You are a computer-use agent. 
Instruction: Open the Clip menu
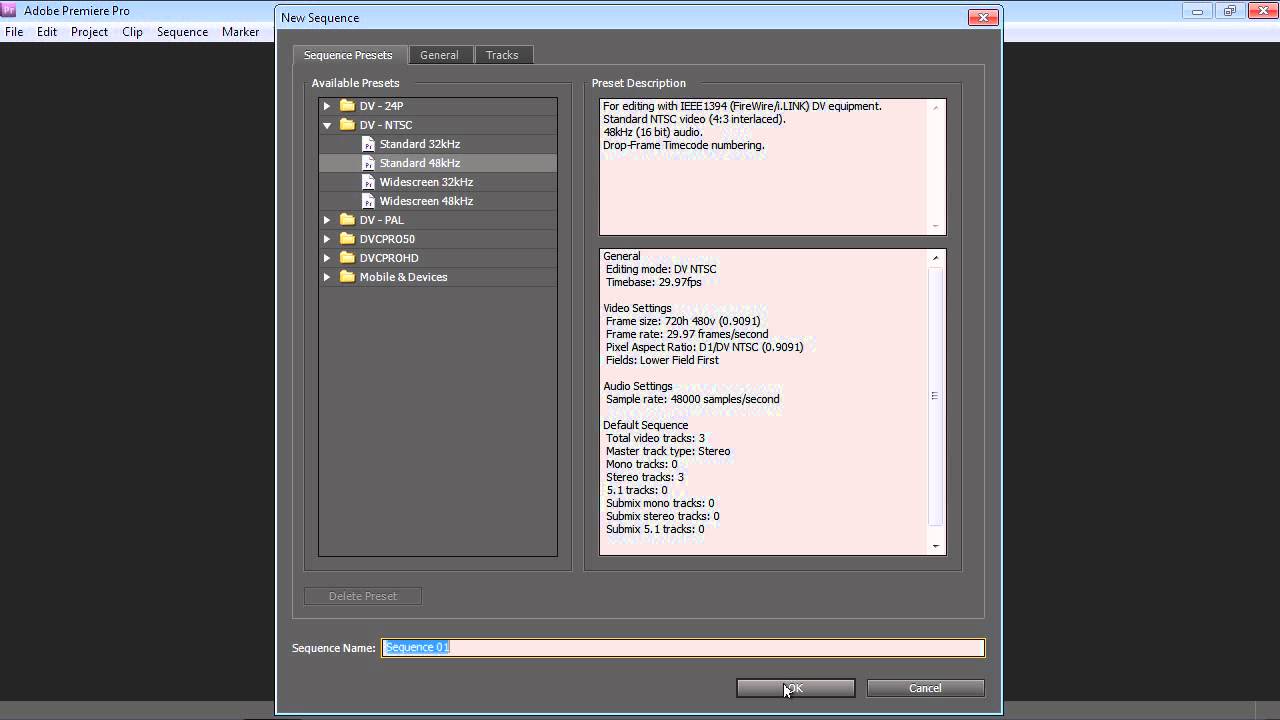click(132, 32)
